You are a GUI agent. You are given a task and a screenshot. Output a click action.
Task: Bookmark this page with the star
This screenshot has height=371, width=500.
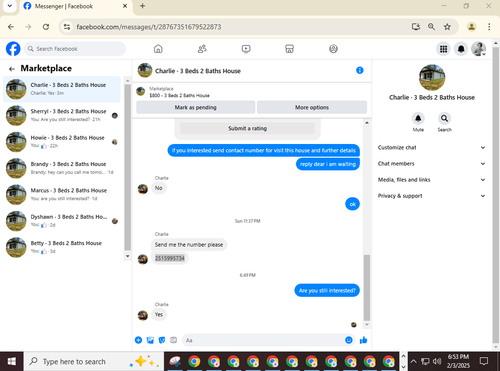tap(447, 27)
